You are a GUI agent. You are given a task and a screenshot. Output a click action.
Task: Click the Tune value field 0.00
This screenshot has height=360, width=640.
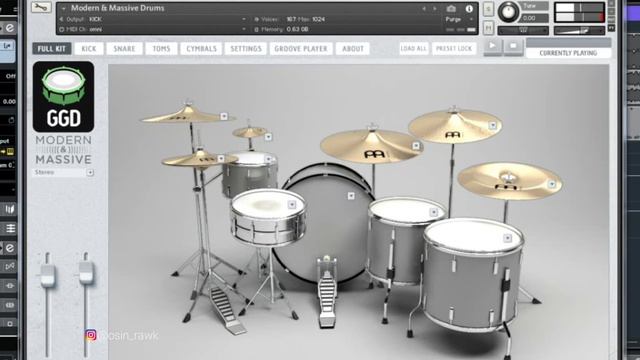[534, 18]
